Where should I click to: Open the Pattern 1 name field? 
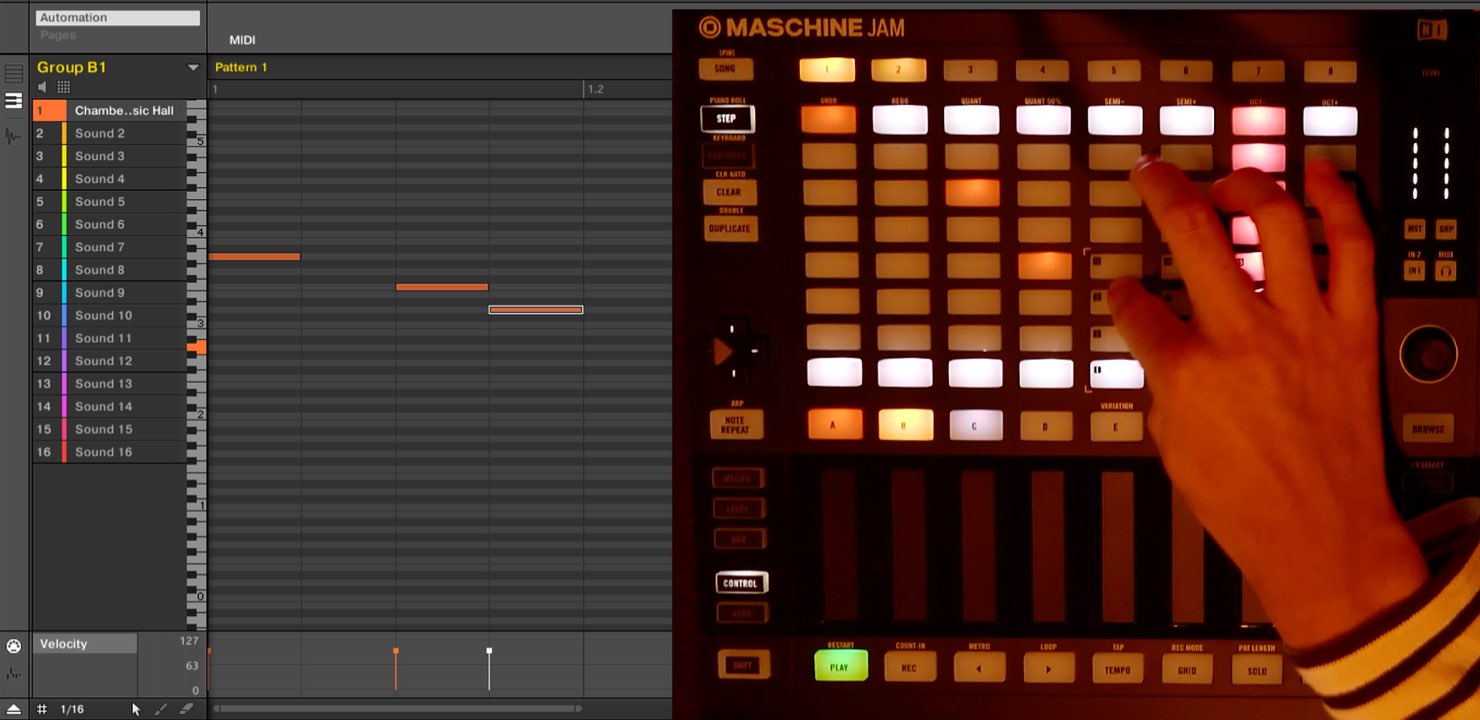pos(241,67)
